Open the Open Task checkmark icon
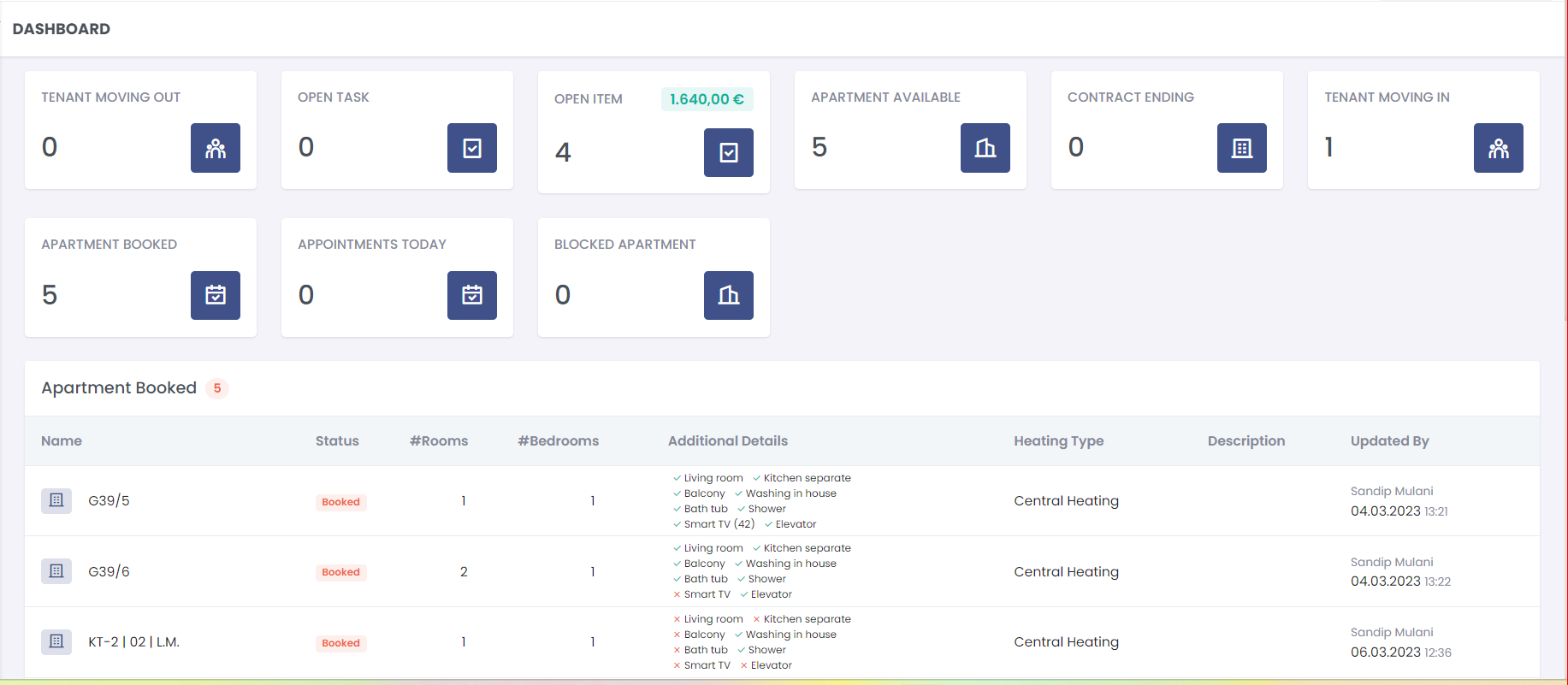This screenshot has width=1568, height=685. (x=471, y=148)
